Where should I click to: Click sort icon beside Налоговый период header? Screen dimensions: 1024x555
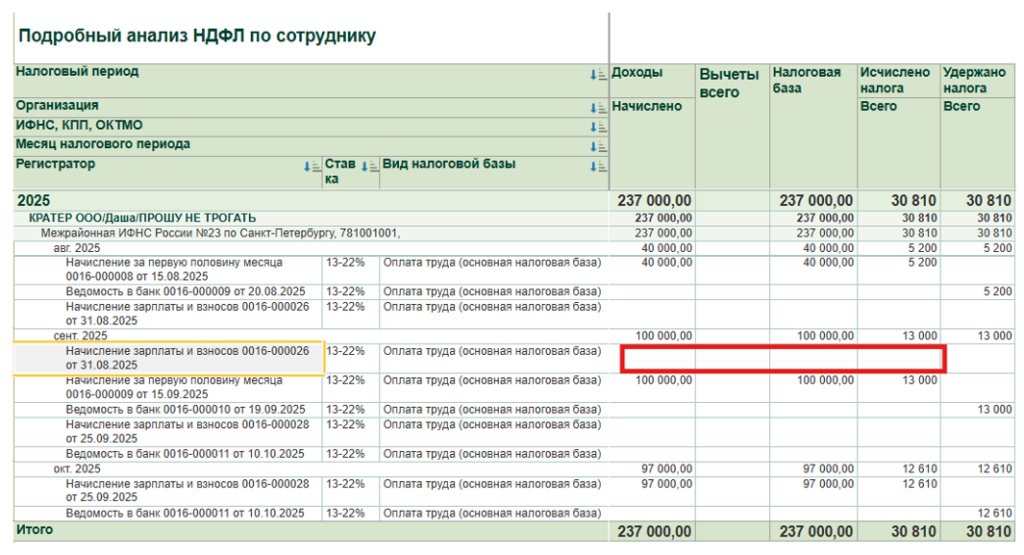(x=598, y=76)
